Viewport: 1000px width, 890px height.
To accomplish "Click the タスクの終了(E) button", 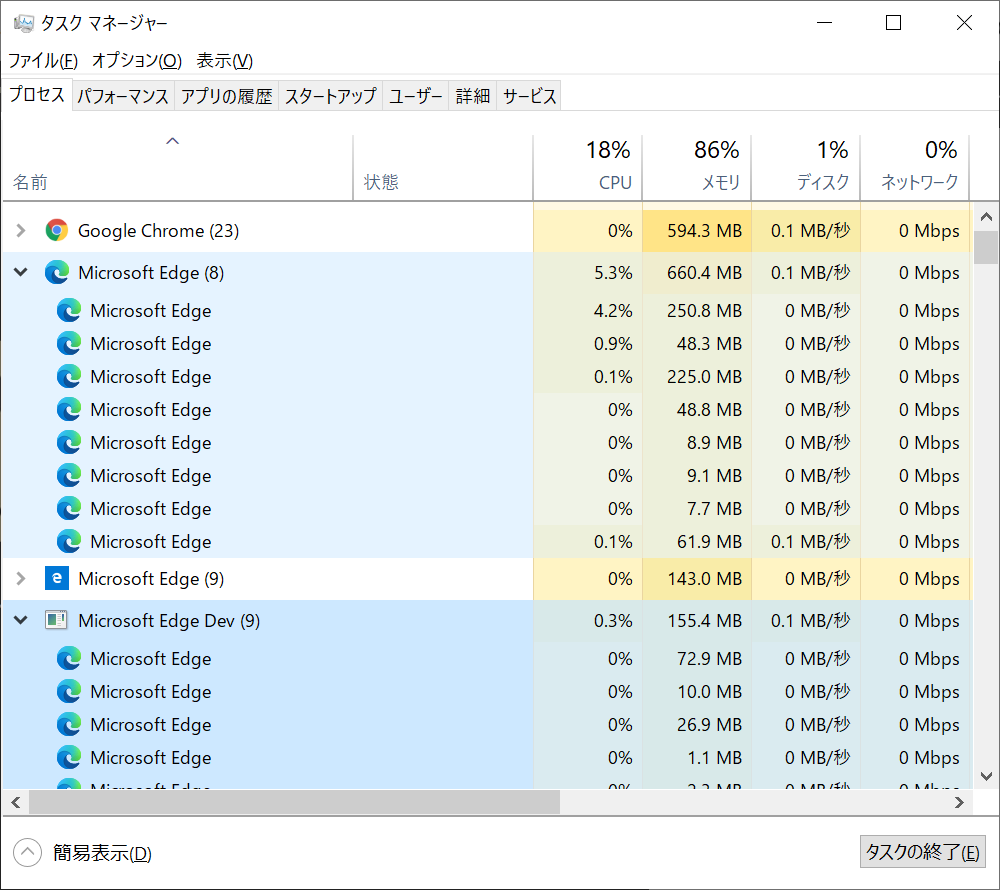I will (922, 852).
